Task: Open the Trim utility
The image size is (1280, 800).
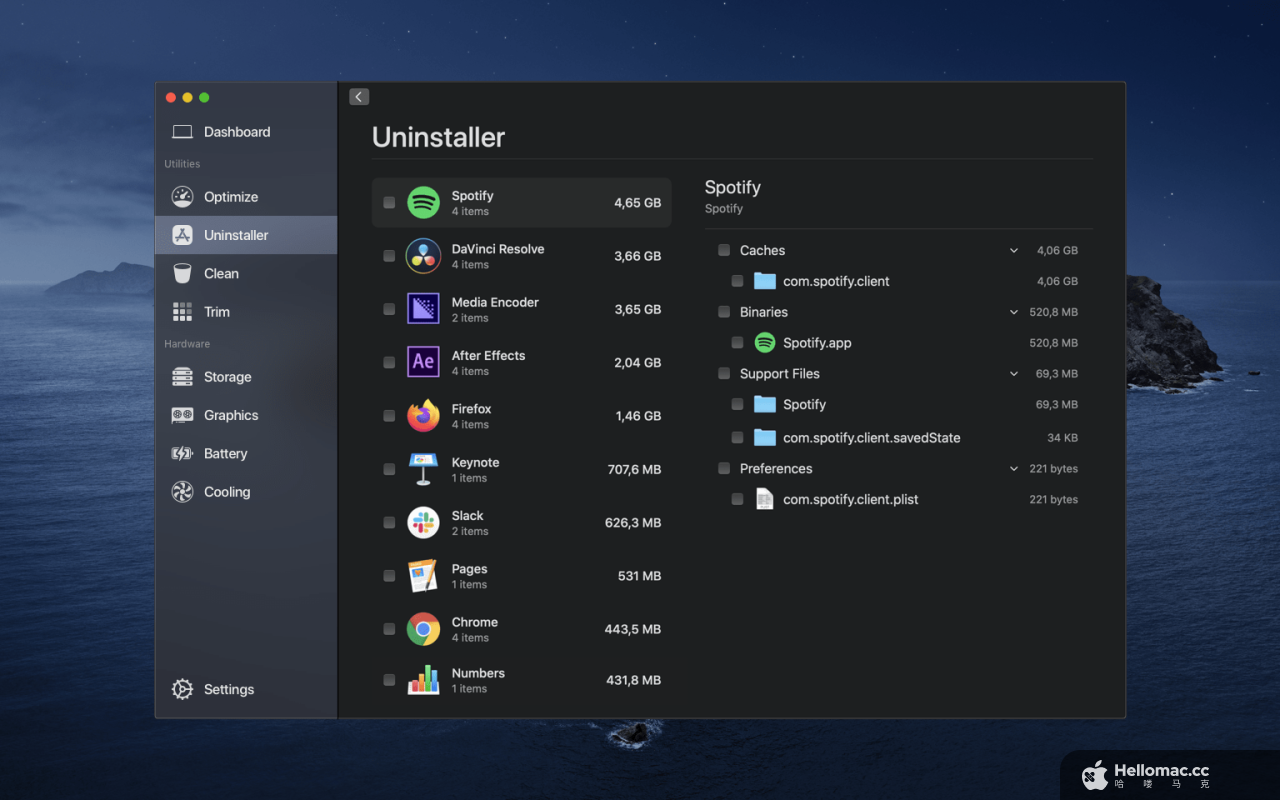Action: (246, 312)
